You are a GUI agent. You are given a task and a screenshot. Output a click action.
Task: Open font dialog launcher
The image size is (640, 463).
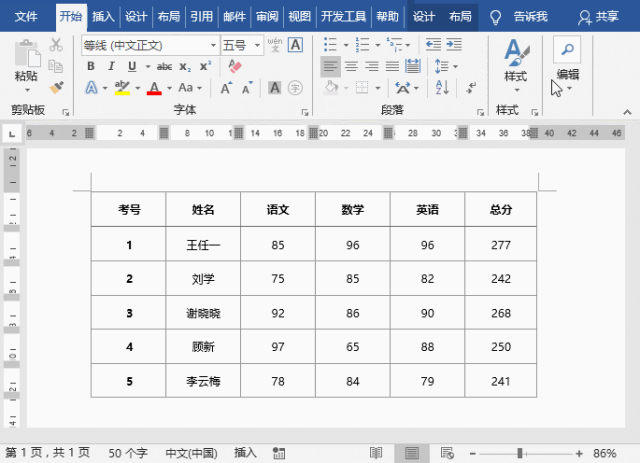304,112
